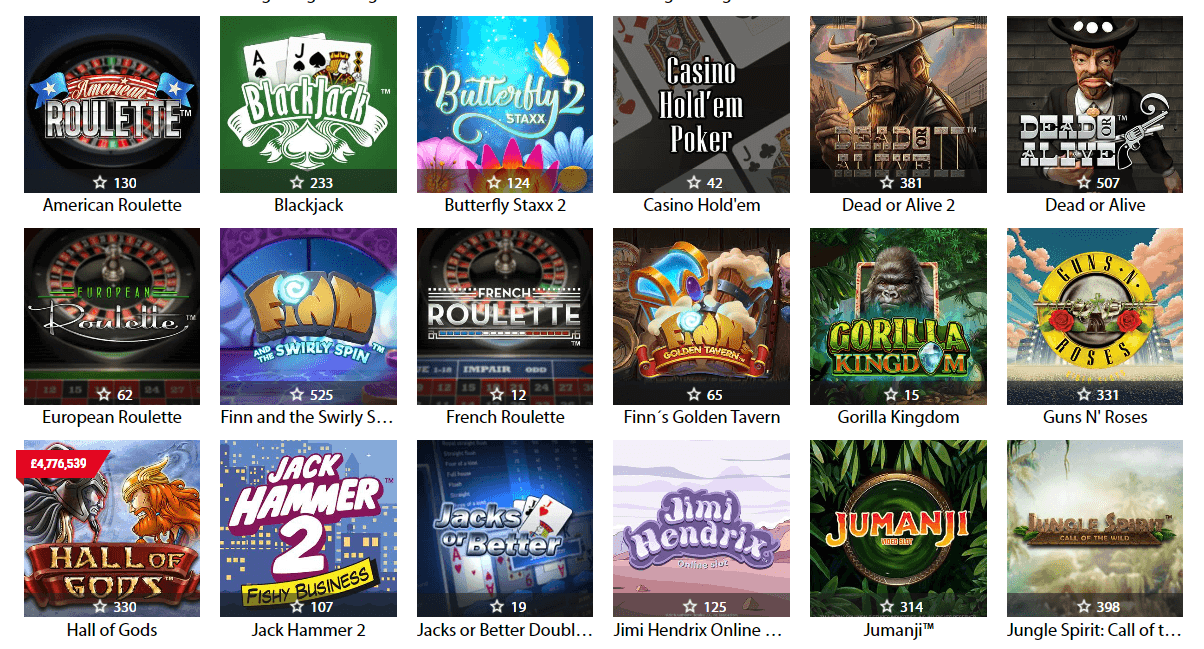Favorite Blackjack using its star icon

(297, 183)
